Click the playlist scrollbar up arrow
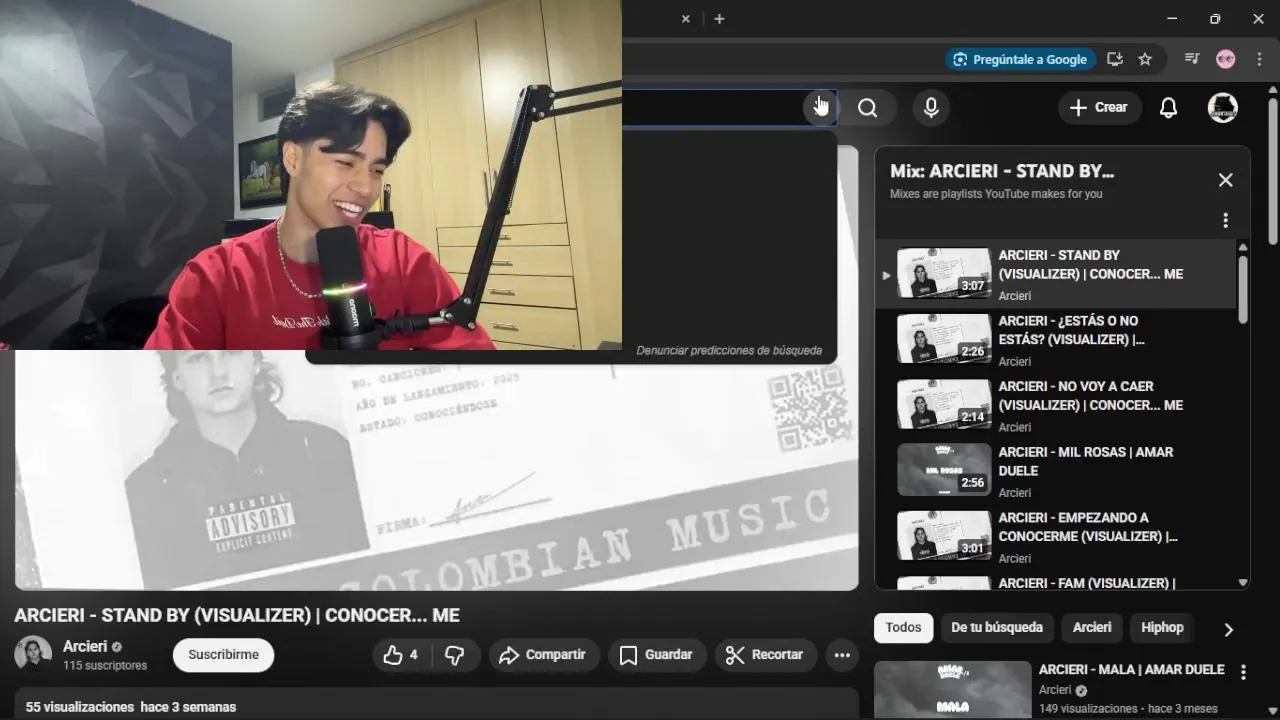The height and width of the screenshot is (720, 1280). tap(1243, 247)
